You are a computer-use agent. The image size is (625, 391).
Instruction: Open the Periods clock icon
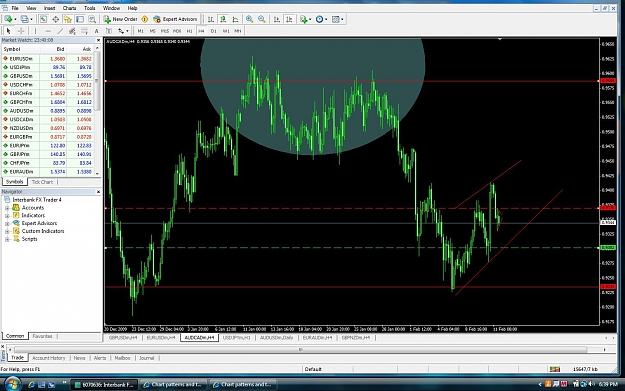tap(319, 19)
